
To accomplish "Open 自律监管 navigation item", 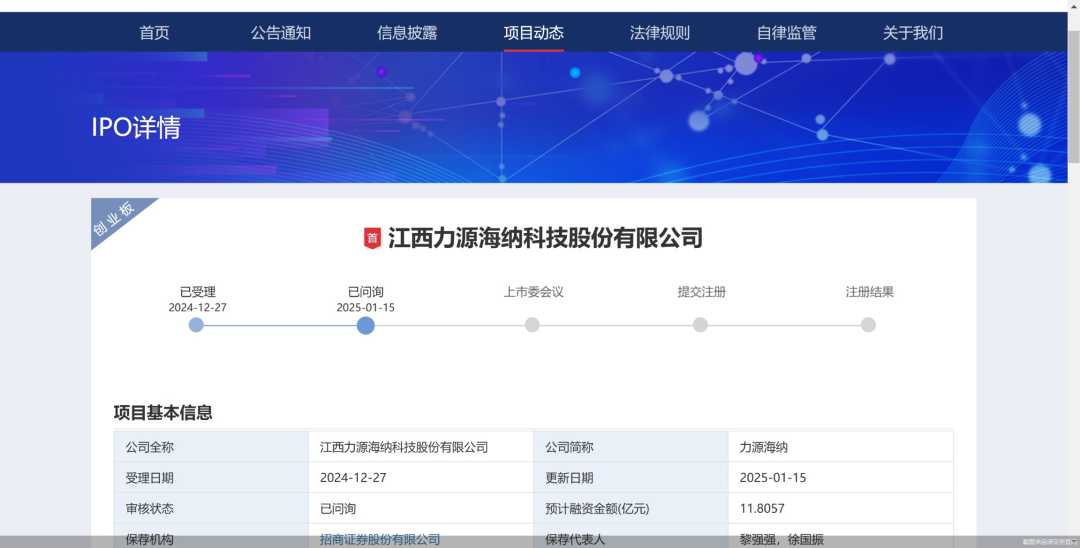I will [x=787, y=32].
